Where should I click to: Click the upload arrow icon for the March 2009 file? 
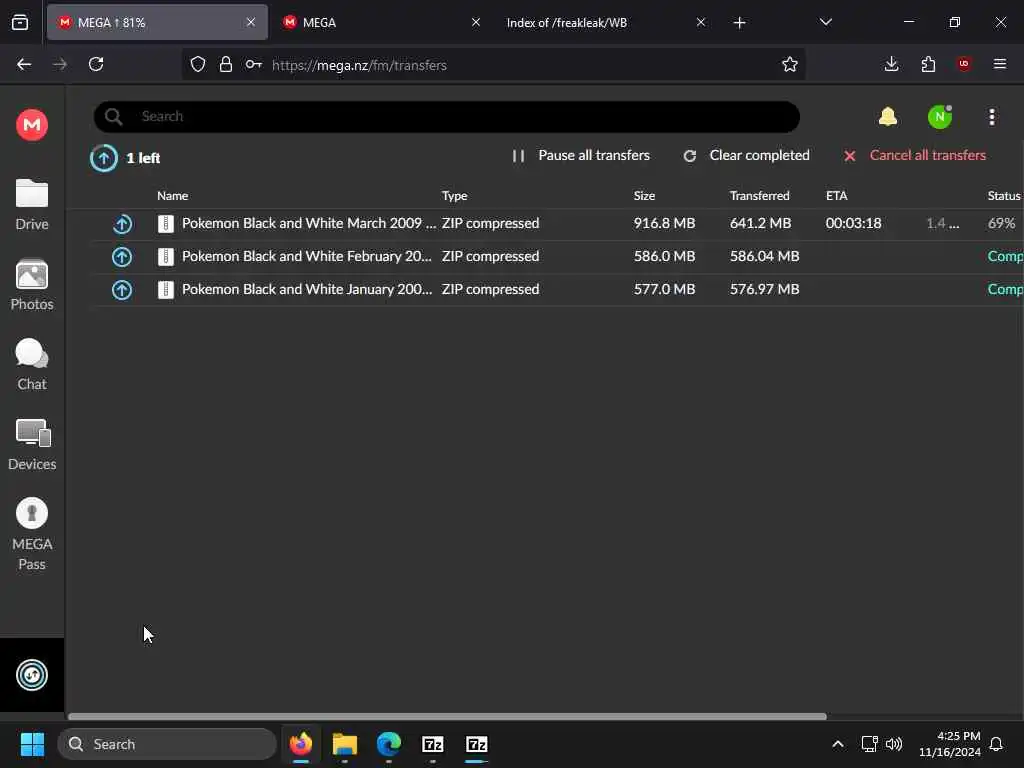pos(122,224)
